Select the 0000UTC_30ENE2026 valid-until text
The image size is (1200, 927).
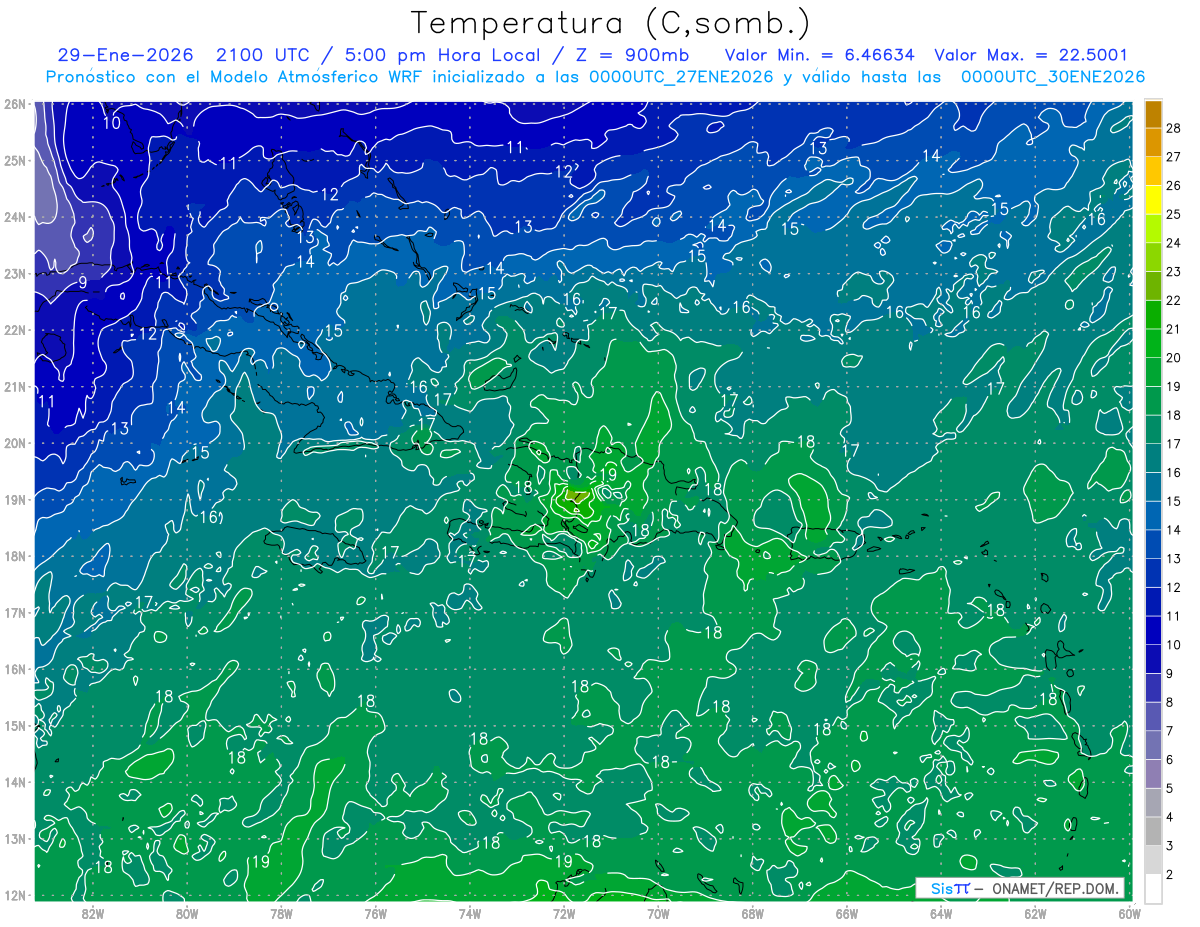pyautogui.click(x=1052, y=77)
